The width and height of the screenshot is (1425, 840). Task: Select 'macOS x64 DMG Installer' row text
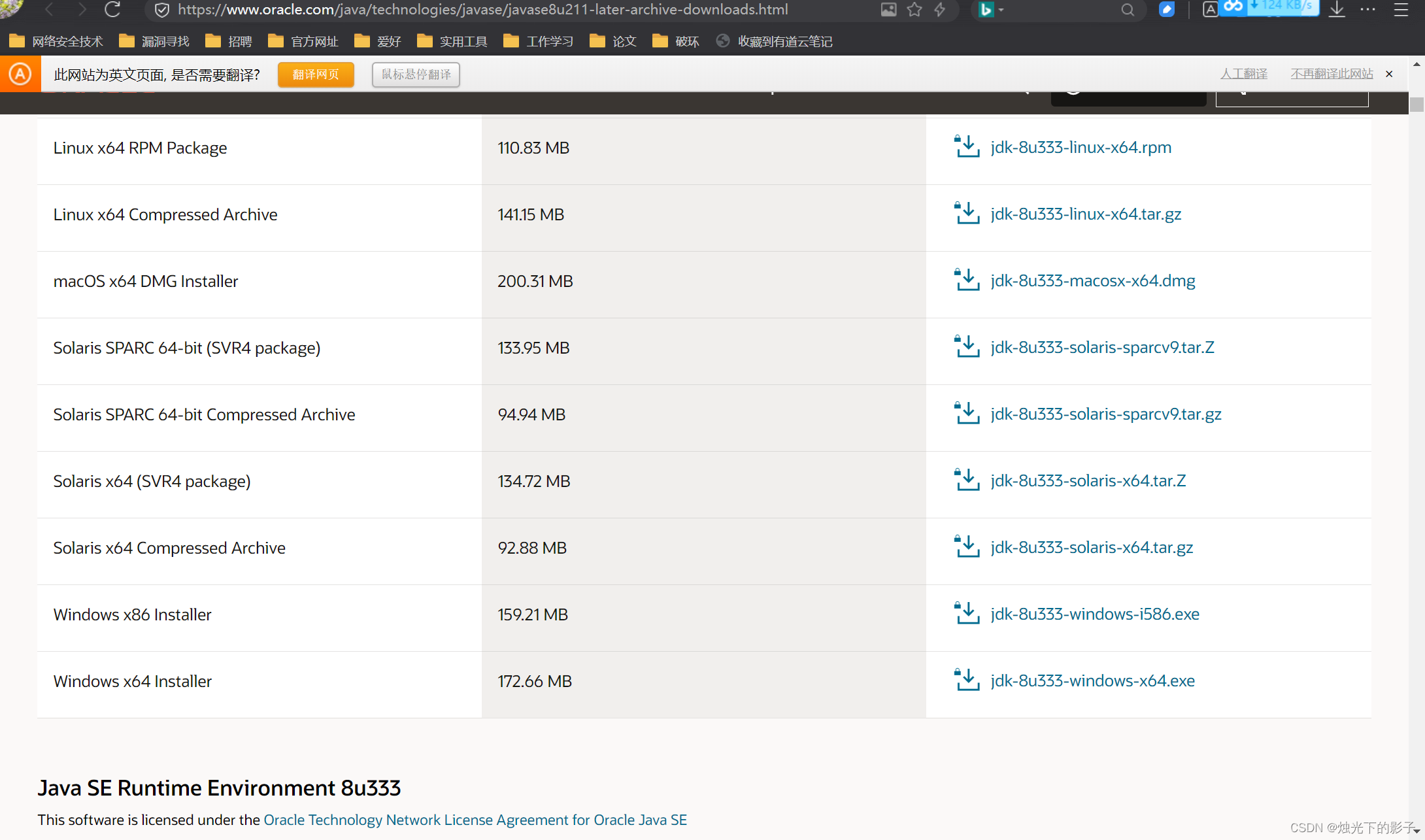pyautogui.click(x=146, y=281)
